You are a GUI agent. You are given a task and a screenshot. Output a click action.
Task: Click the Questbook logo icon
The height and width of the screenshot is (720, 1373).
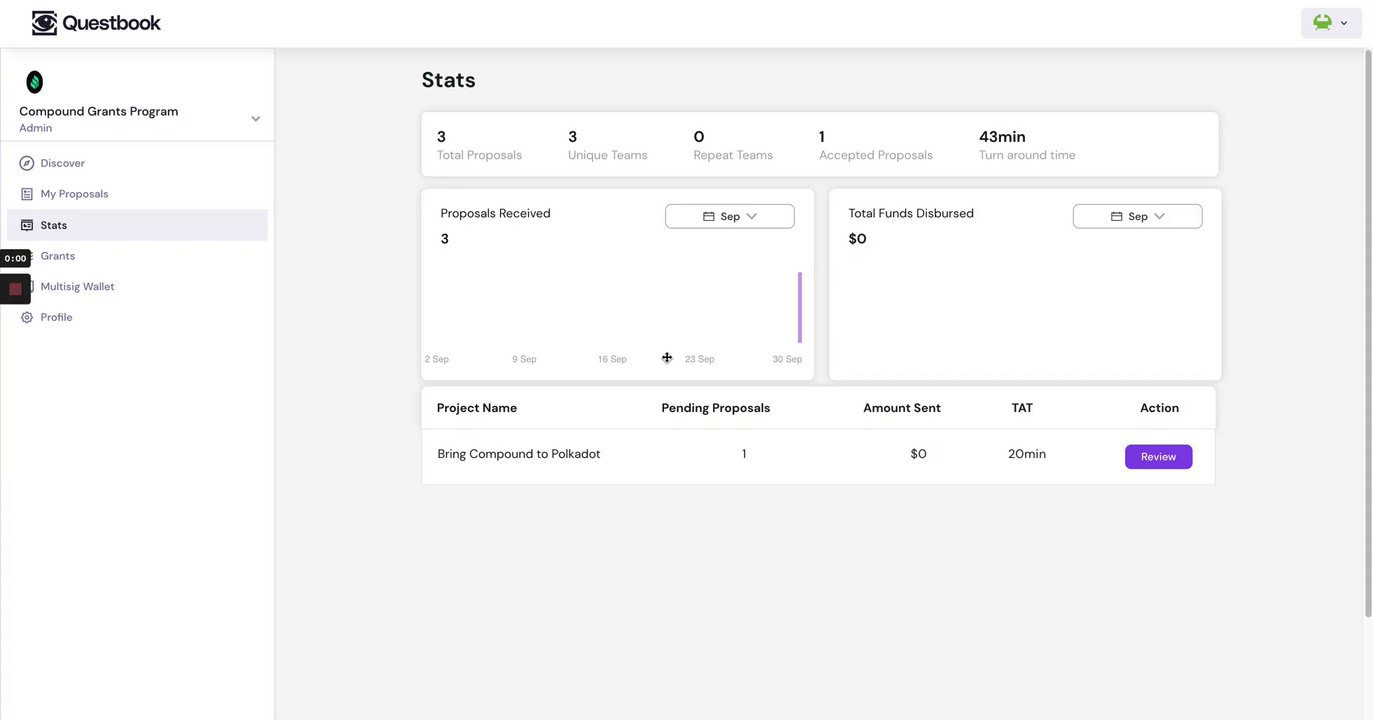coord(44,23)
